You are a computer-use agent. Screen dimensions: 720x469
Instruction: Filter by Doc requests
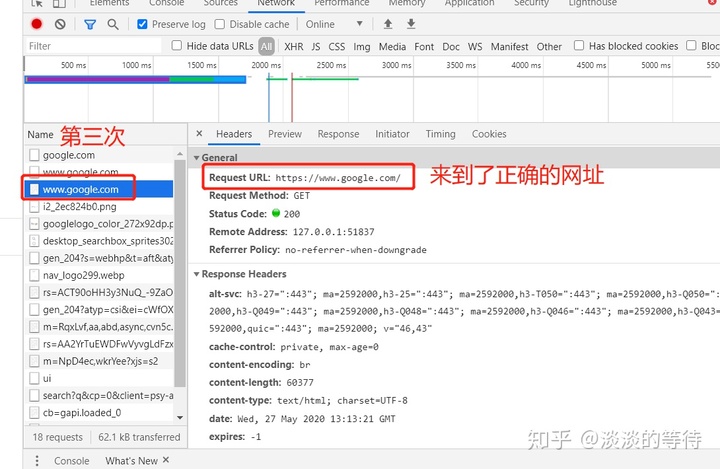451,46
